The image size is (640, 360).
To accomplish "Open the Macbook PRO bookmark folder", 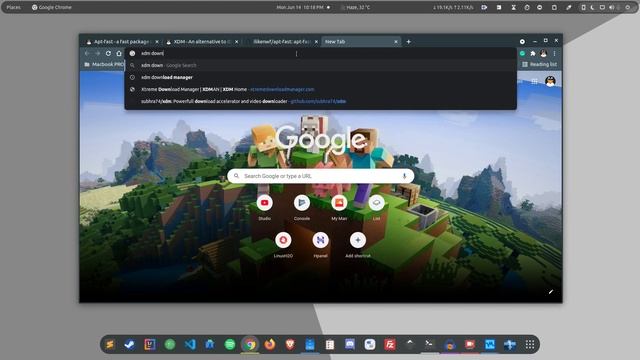I will (104, 64).
